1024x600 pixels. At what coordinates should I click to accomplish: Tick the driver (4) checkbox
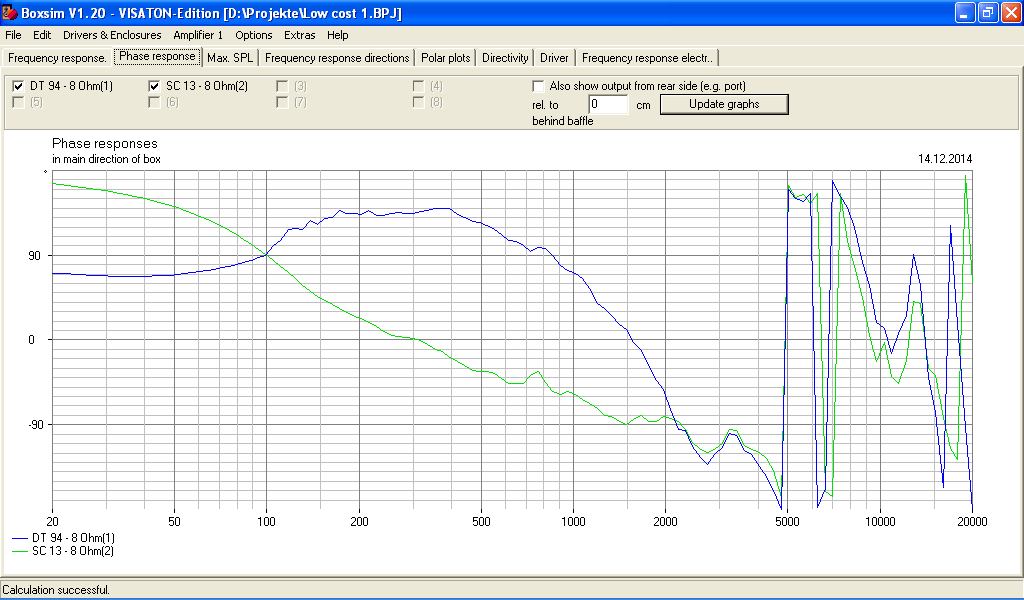click(x=419, y=86)
